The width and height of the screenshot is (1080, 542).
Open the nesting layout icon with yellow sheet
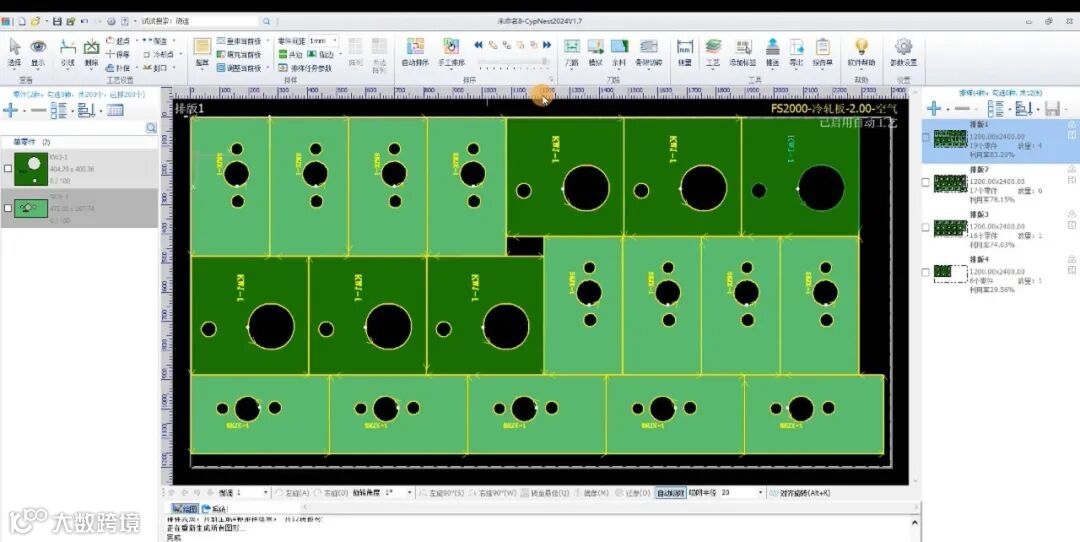202,52
